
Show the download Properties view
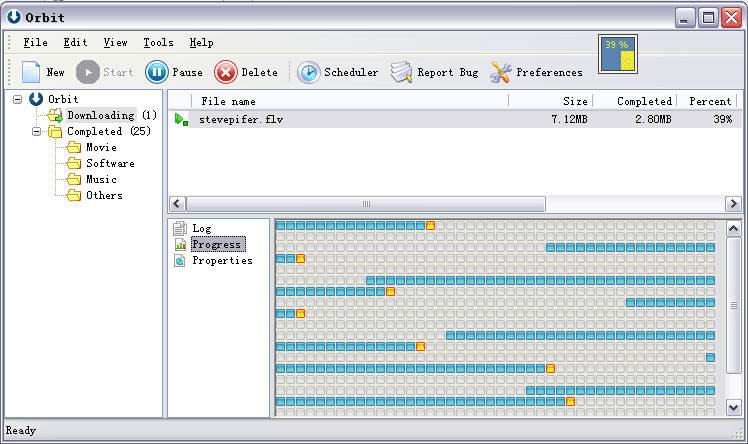(x=180, y=261)
